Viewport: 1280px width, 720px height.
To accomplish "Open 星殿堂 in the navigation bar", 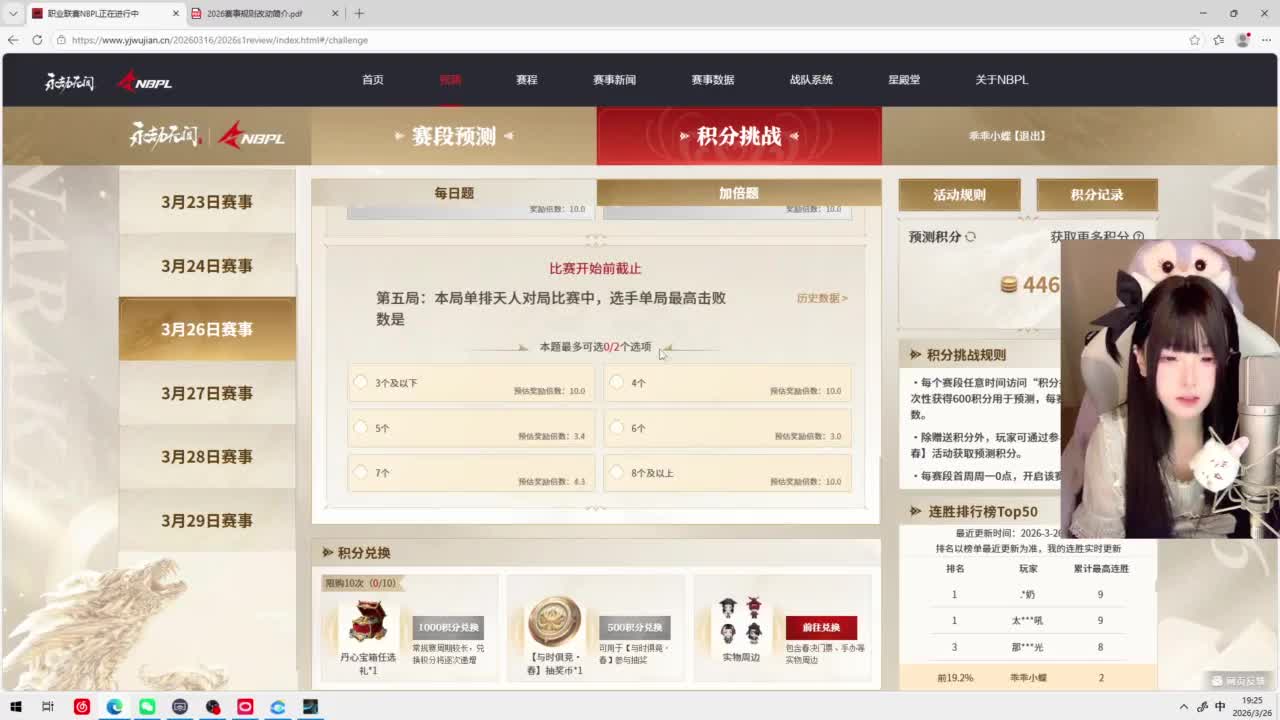I will click(904, 80).
